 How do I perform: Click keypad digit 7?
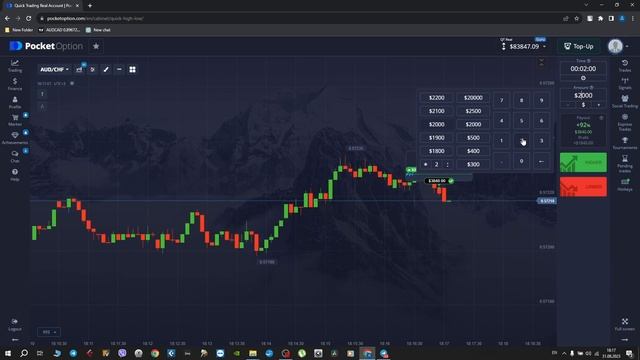pos(502,100)
